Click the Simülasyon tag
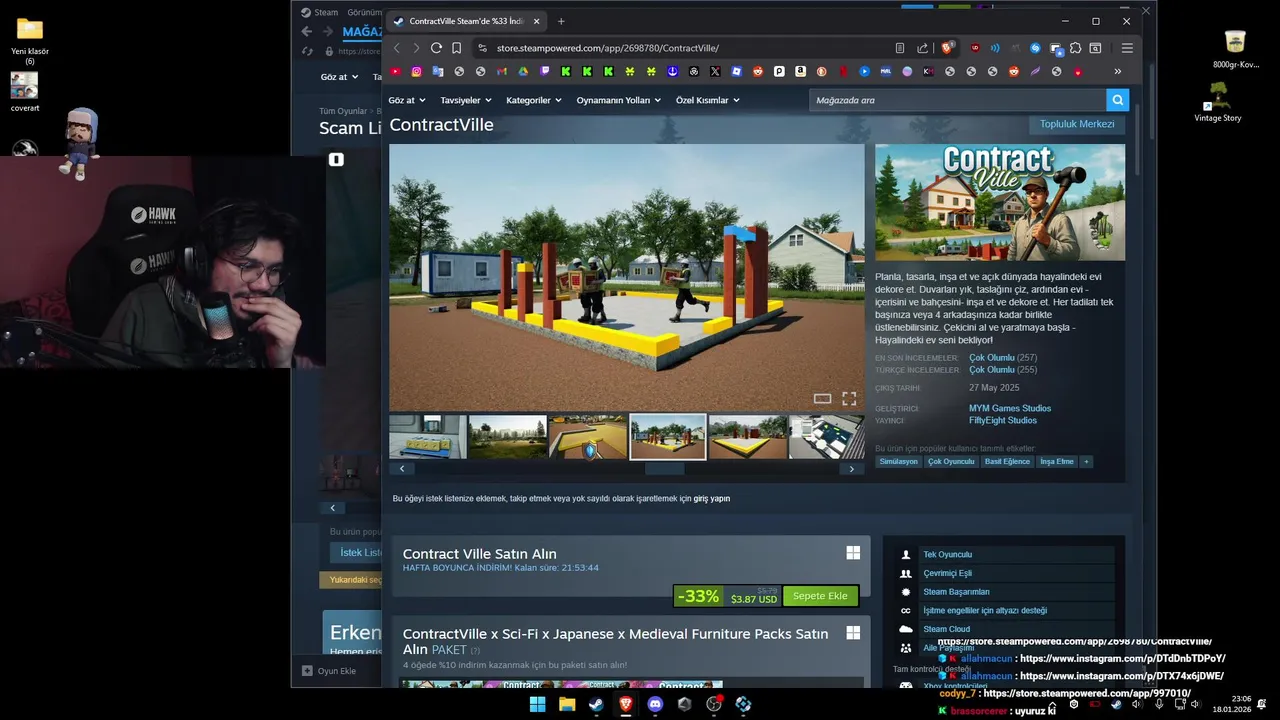Viewport: 1280px width, 720px height. pos(898,461)
